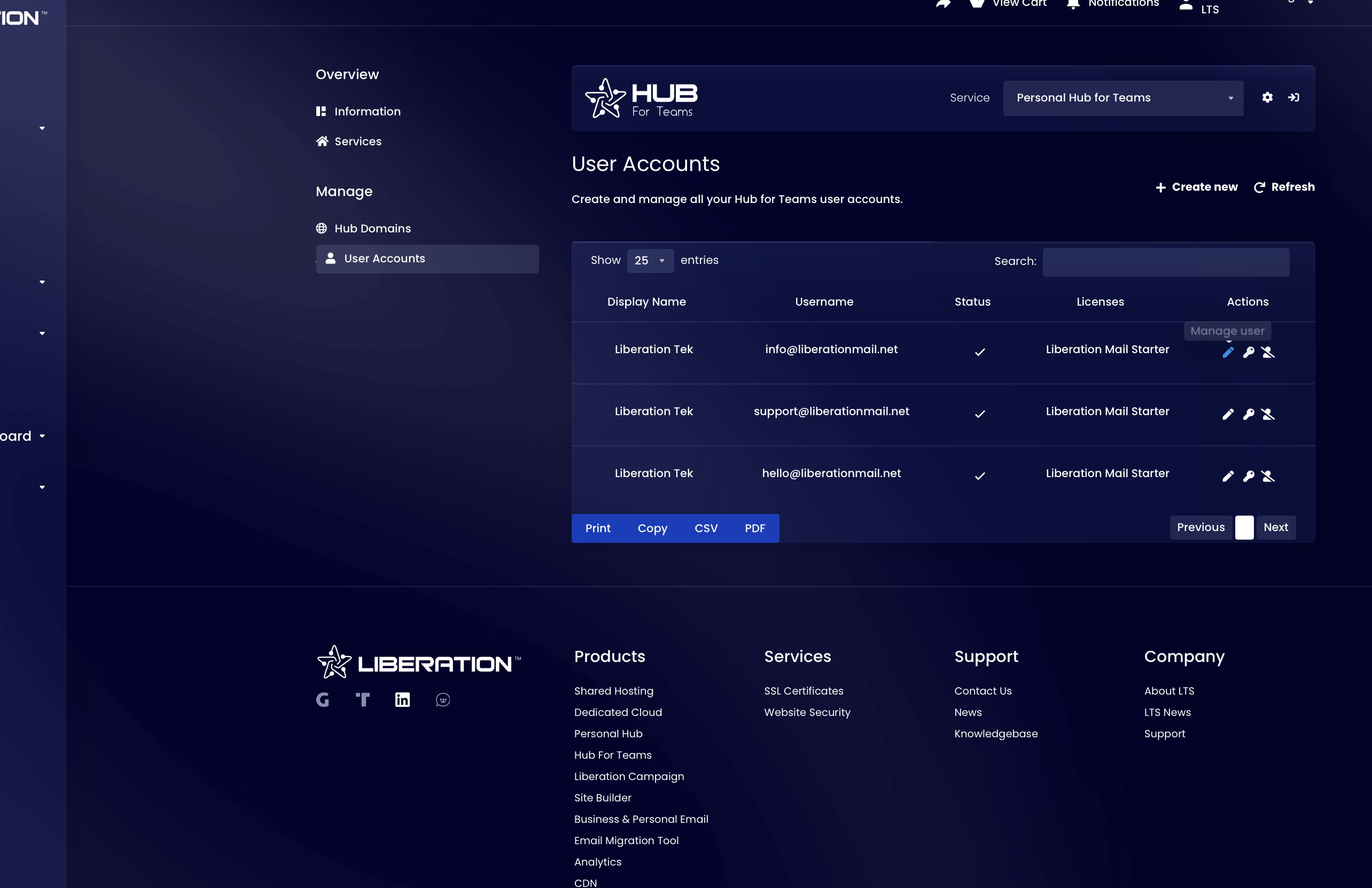Click key icon for hello@liberationmail.net
Screen dimensions: 1372x888
point(1249,476)
